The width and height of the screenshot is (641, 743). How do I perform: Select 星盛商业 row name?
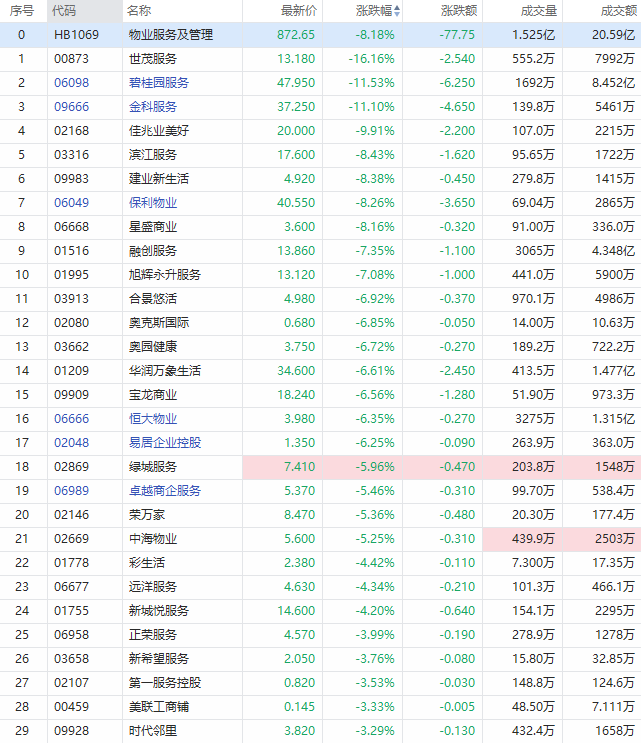point(153,227)
